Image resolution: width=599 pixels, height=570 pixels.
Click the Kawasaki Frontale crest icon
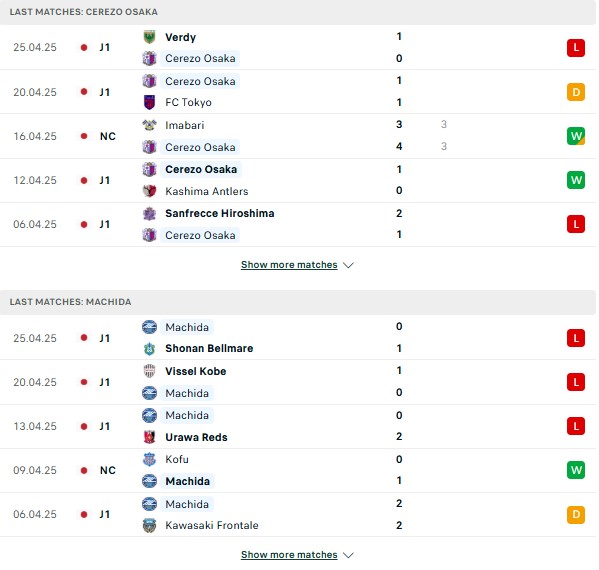tap(149, 525)
